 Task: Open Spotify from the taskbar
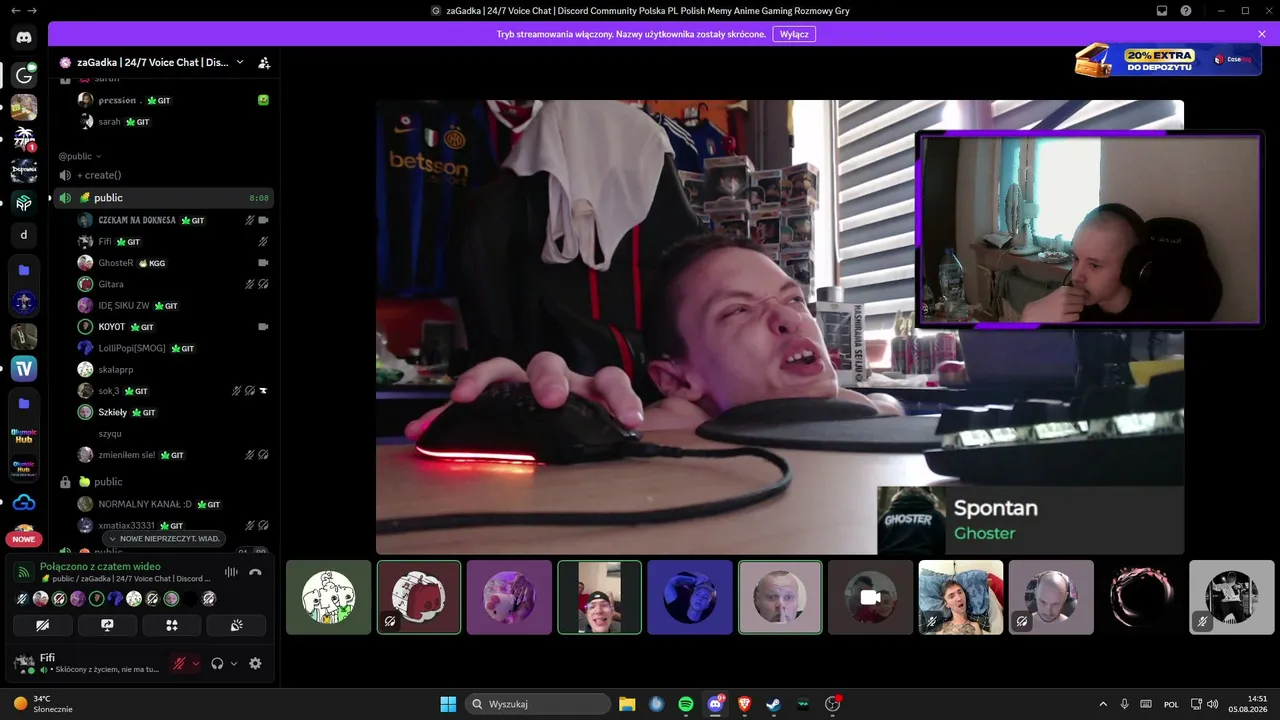(x=686, y=704)
